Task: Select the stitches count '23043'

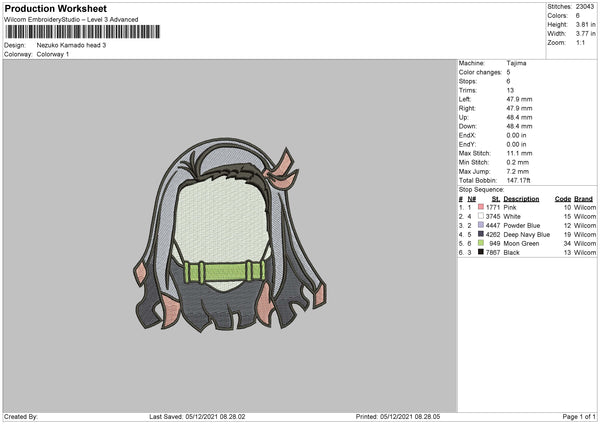Action: pos(585,7)
